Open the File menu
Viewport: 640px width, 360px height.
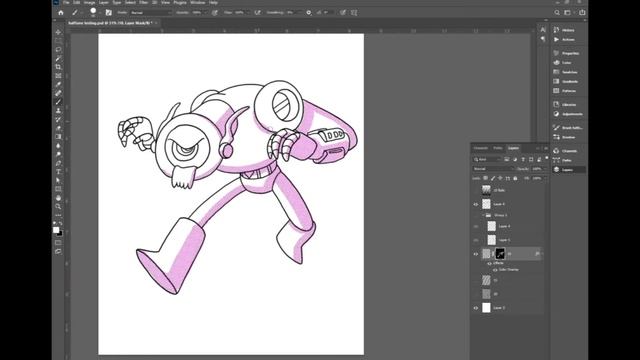[x=66, y=2]
